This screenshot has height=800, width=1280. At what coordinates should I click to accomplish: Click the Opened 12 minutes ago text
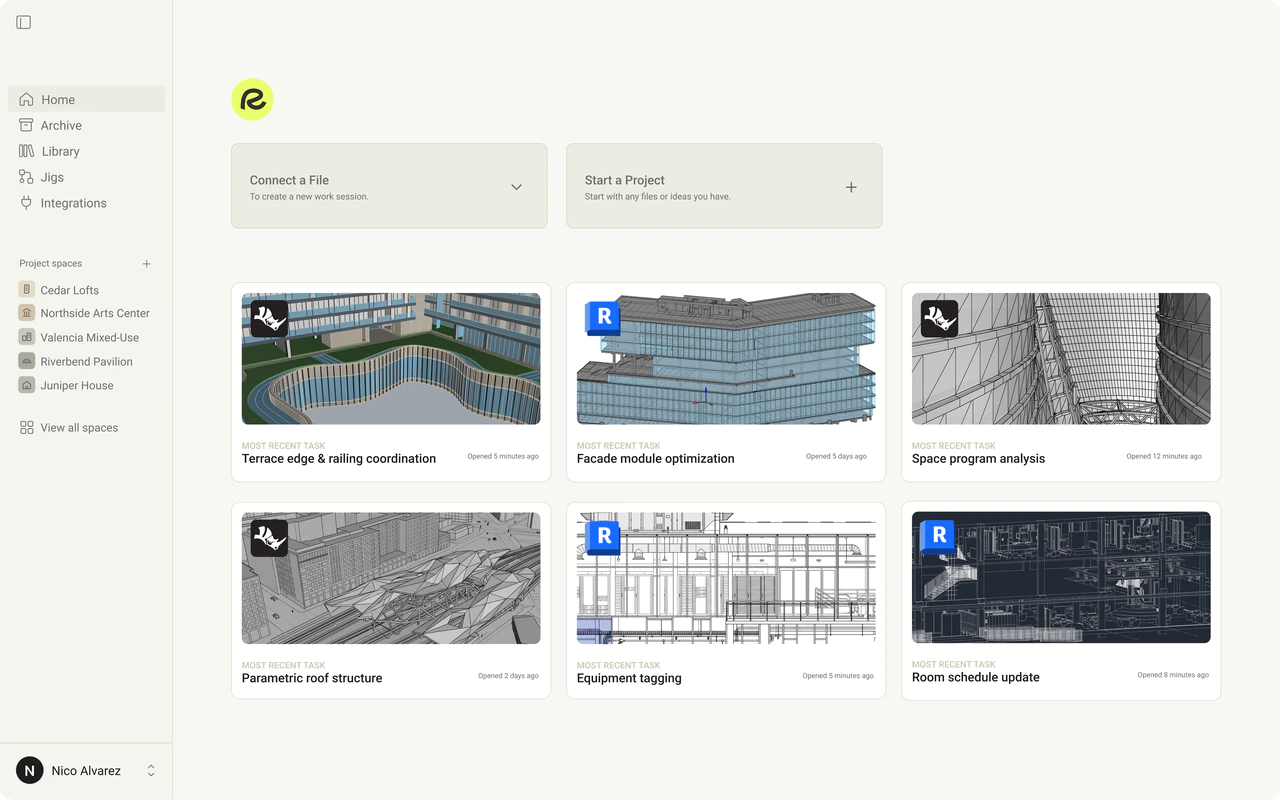coord(1164,456)
